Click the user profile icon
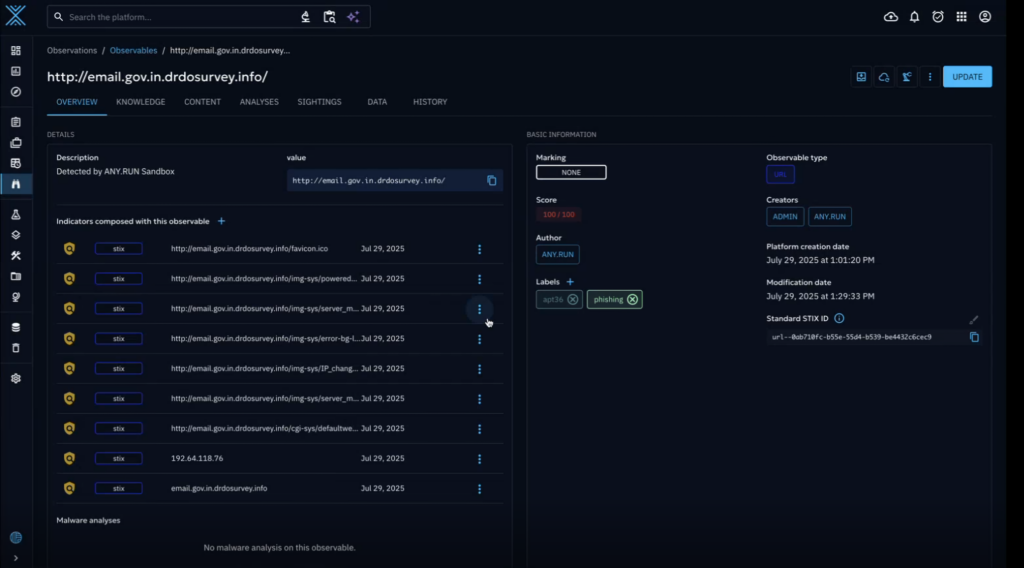1024x568 pixels. tap(985, 17)
